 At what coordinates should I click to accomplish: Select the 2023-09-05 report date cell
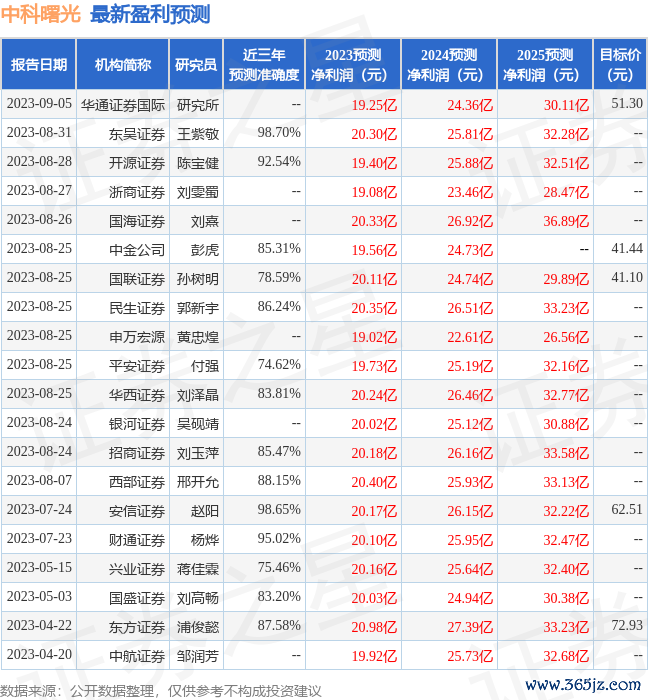tap(39, 104)
